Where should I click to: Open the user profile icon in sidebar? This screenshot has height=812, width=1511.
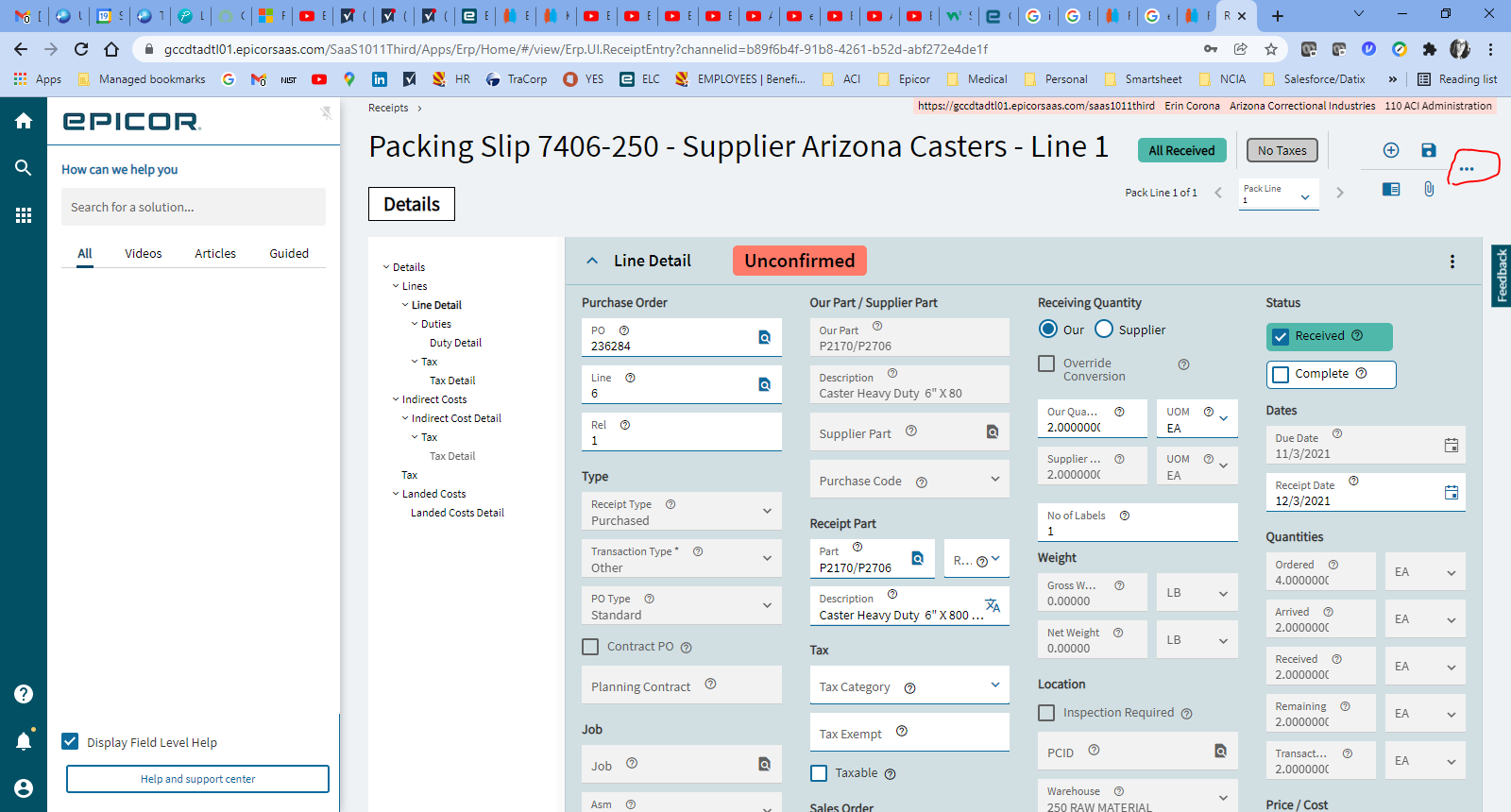(x=24, y=788)
